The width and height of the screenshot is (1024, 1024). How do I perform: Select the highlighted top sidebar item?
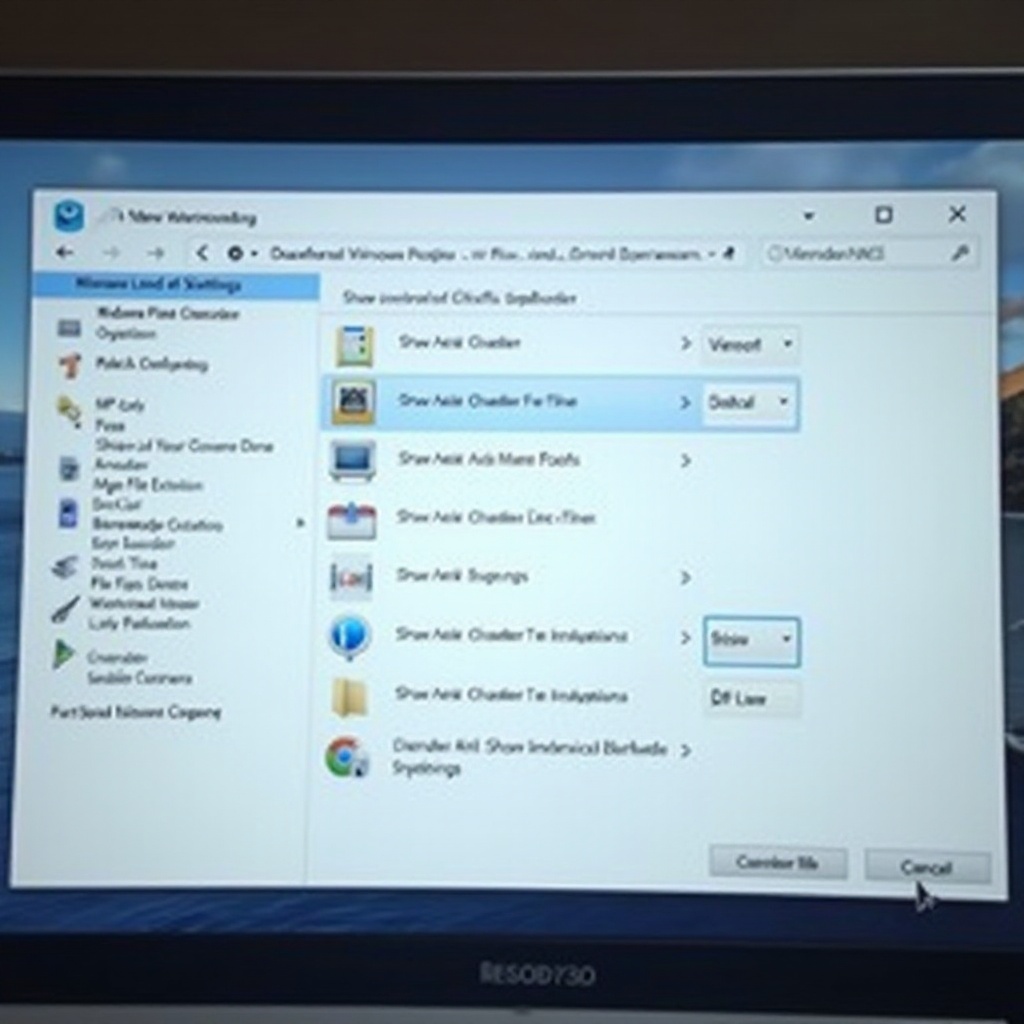click(175, 285)
